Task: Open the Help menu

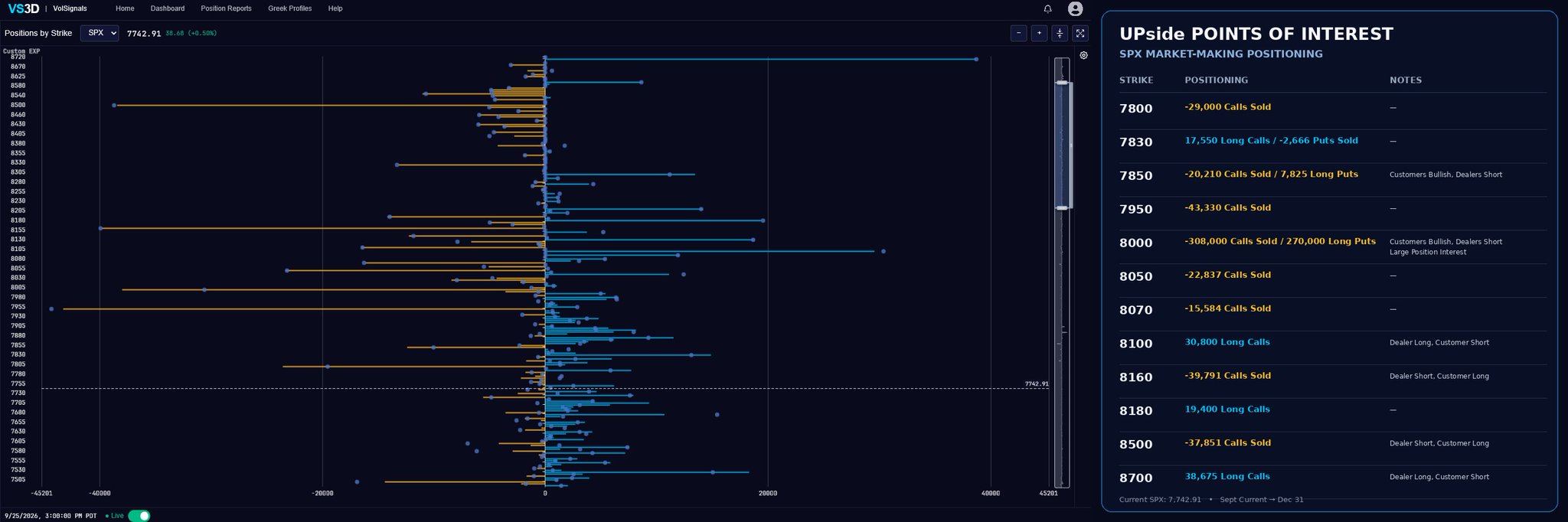Action: point(335,8)
